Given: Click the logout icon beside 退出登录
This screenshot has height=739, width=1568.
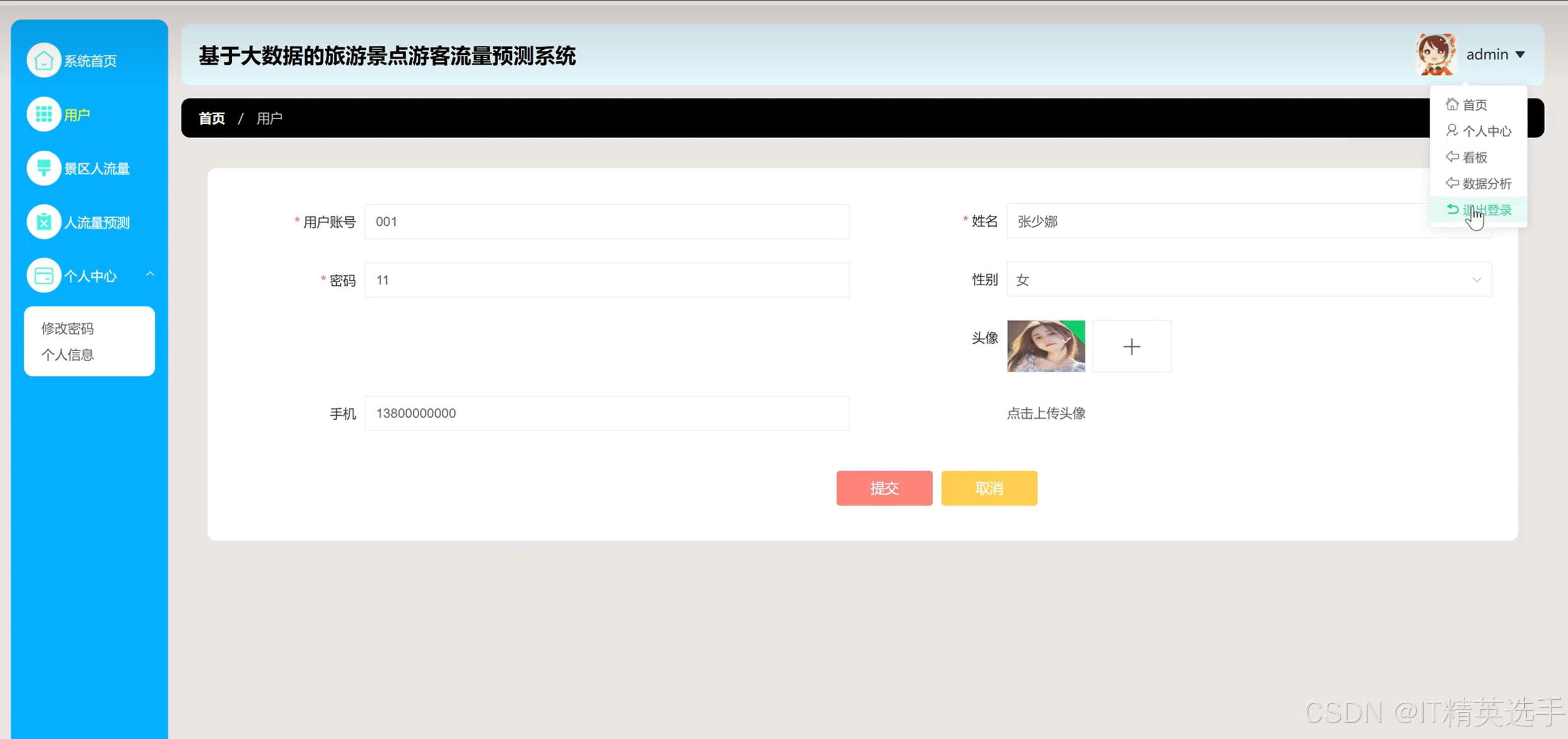Looking at the screenshot, I should click(1452, 209).
